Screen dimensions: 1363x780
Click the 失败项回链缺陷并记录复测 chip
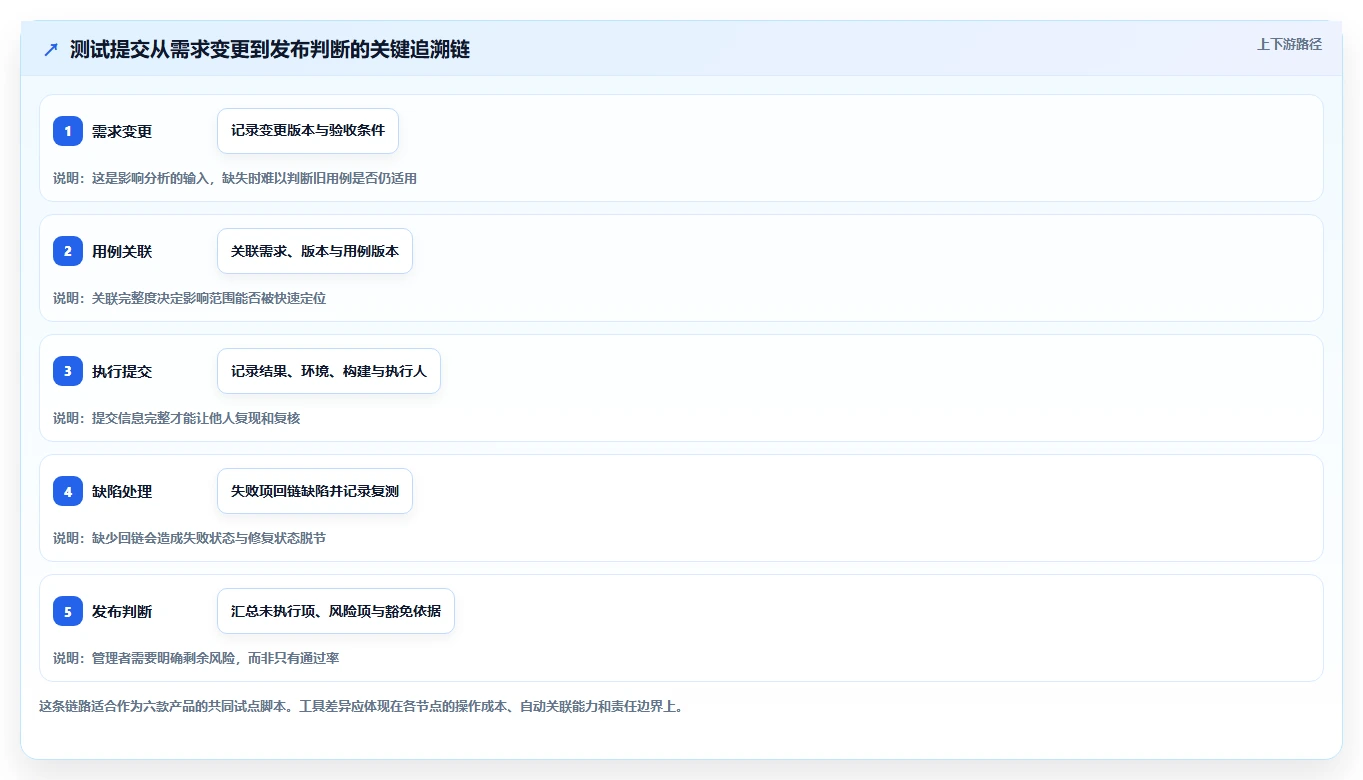click(315, 491)
